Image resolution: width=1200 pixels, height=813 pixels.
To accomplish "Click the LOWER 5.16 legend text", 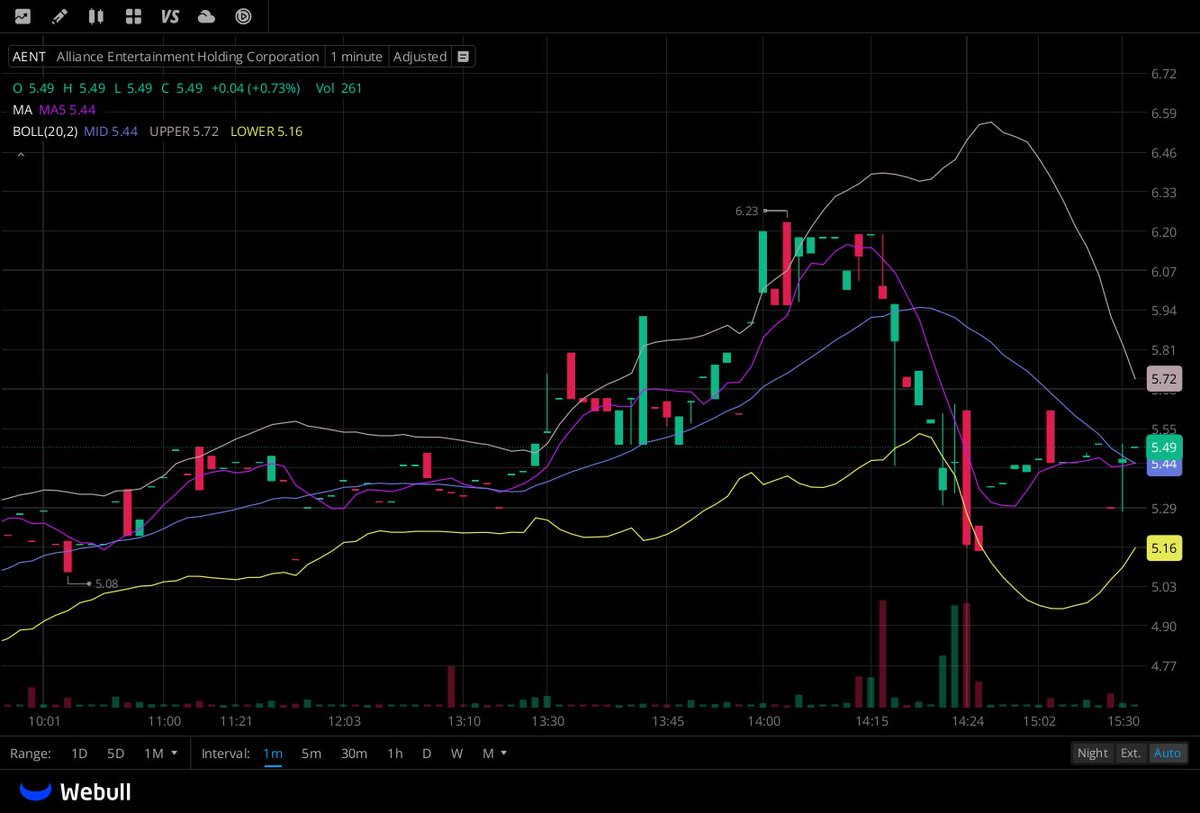I will tap(266, 132).
